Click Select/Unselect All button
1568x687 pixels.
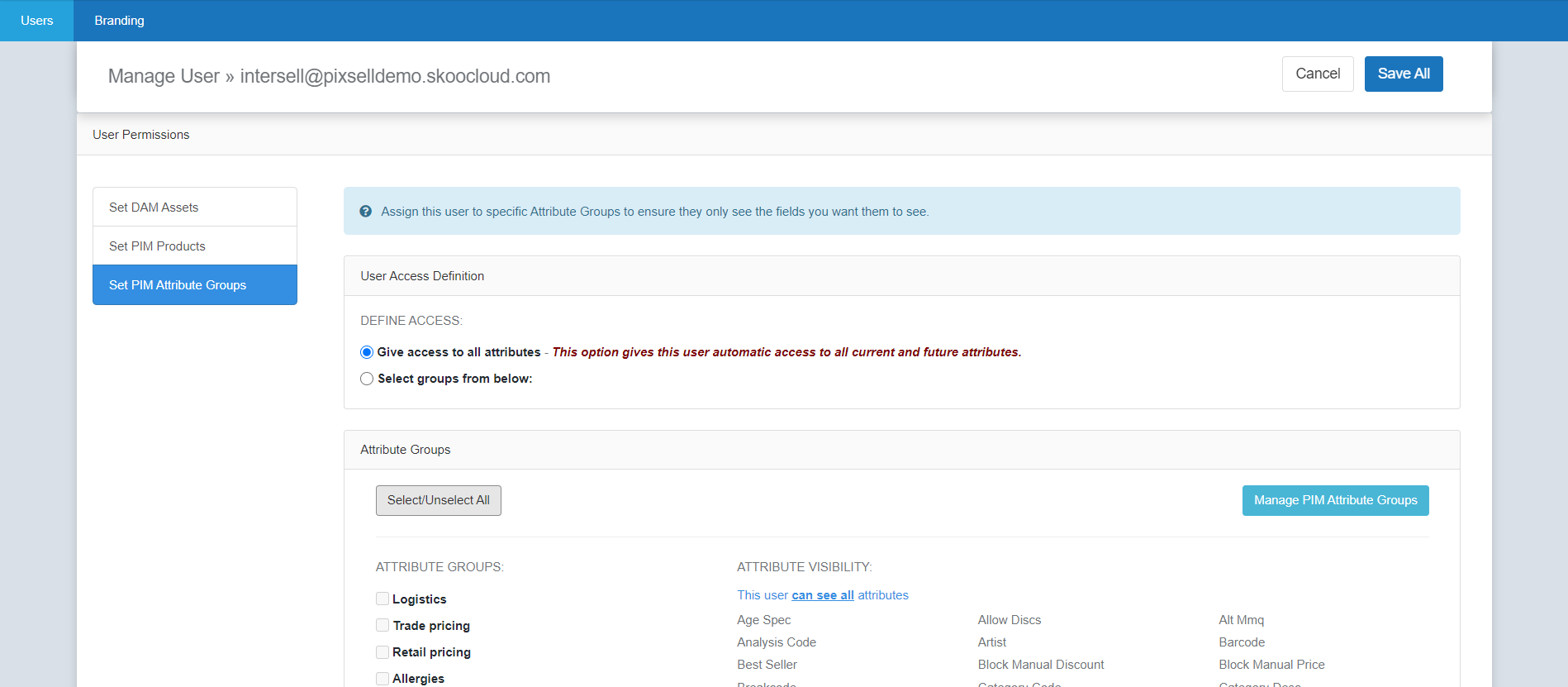click(x=439, y=500)
